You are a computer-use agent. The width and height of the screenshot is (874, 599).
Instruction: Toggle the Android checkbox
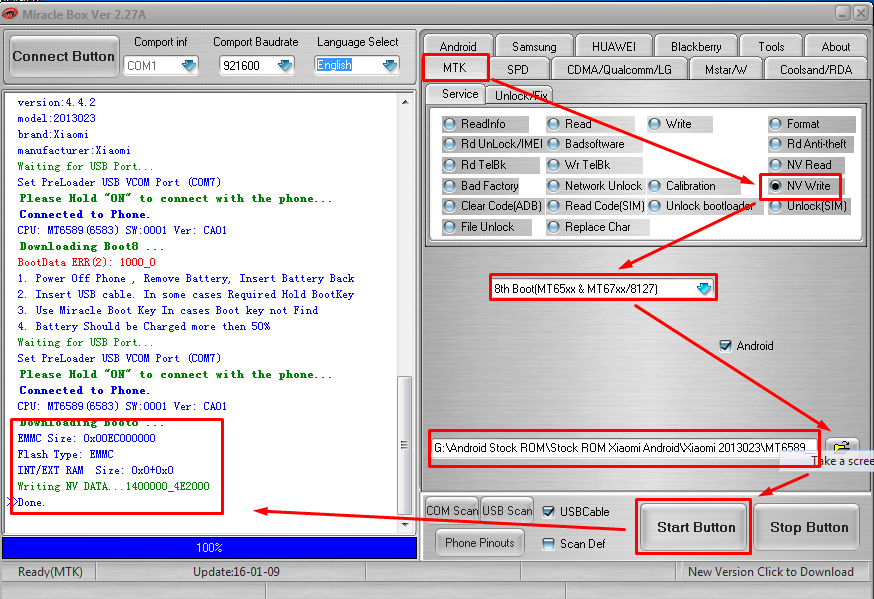[x=725, y=345]
